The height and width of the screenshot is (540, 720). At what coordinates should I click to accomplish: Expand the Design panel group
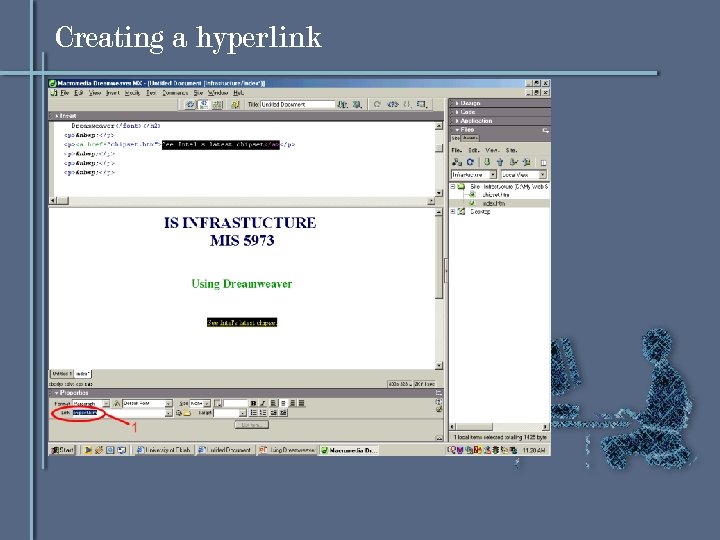pyautogui.click(x=468, y=103)
